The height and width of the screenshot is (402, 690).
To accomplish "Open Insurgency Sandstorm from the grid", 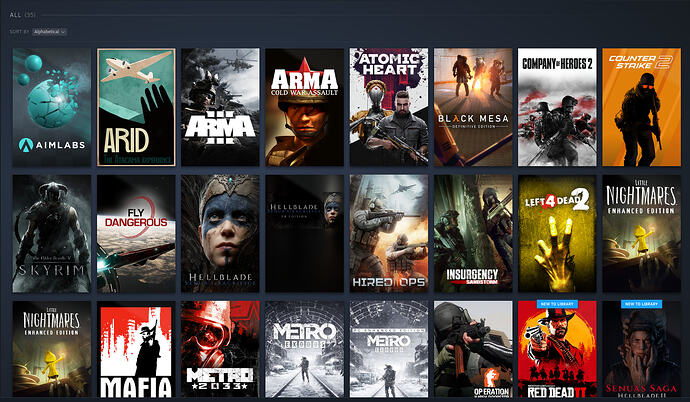I will pyautogui.click(x=472, y=233).
